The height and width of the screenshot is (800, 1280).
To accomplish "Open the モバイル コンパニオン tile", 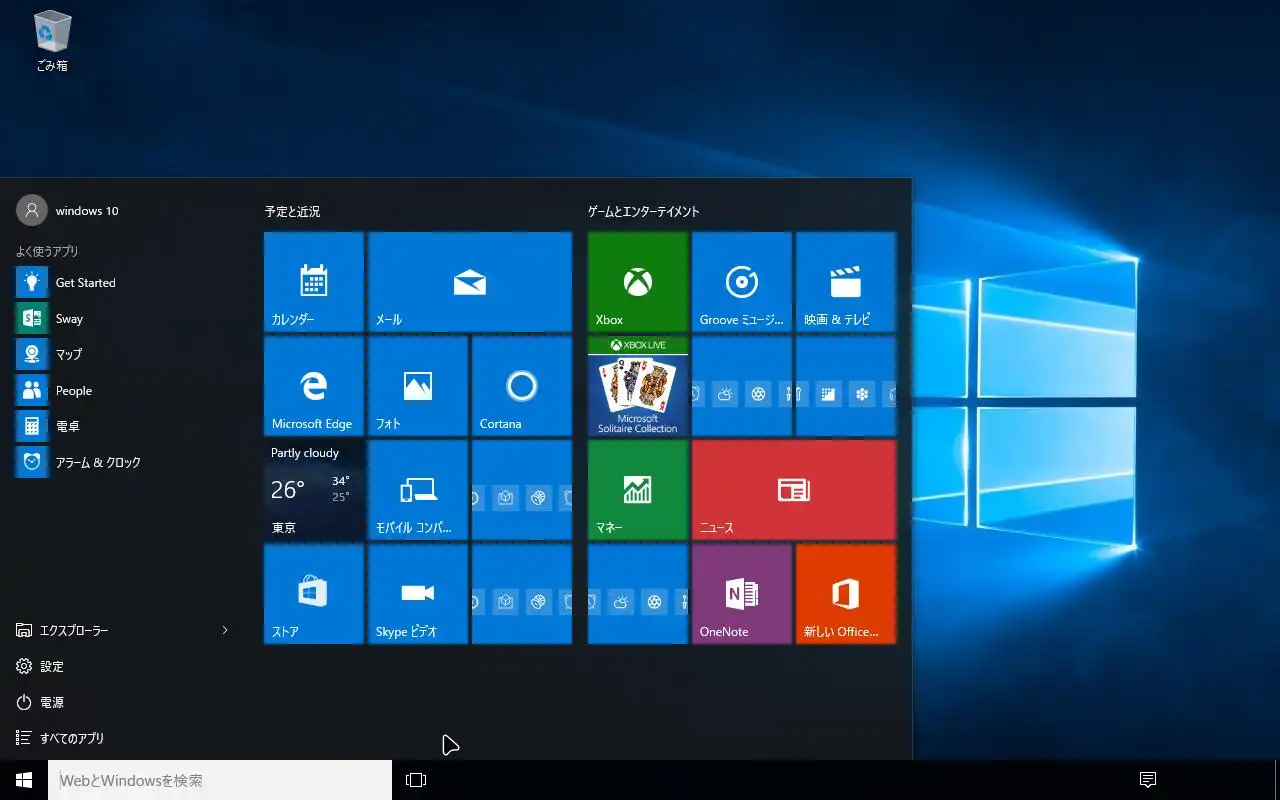I will click(x=418, y=490).
